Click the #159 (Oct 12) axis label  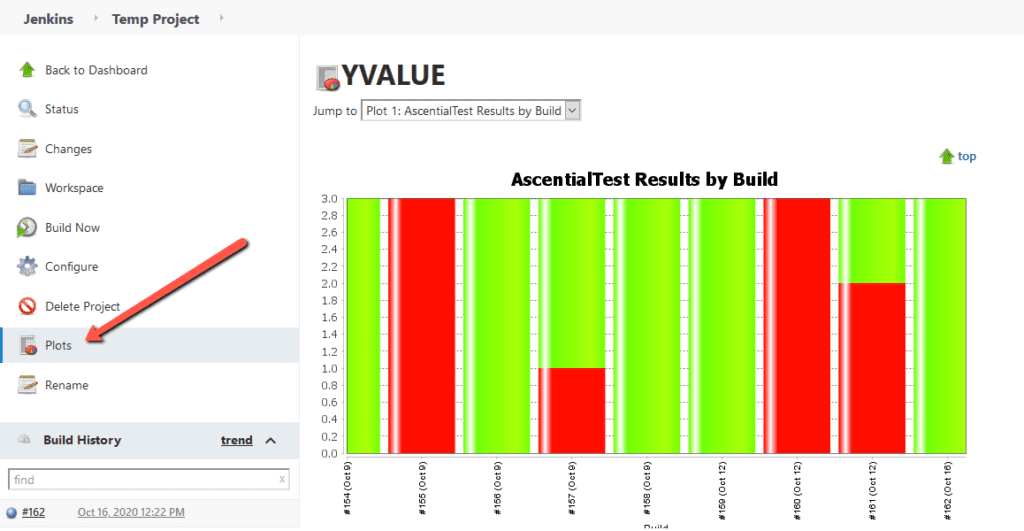722,491
